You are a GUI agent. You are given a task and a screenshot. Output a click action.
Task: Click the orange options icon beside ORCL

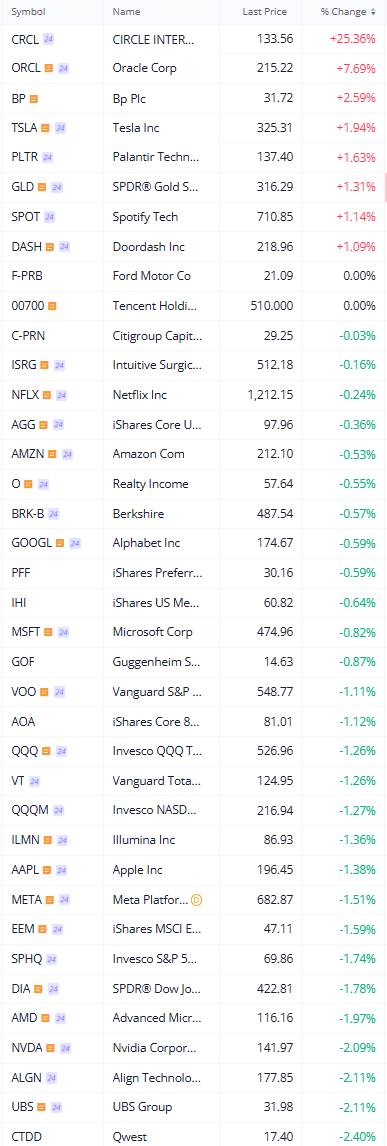(x=49, y=69)
